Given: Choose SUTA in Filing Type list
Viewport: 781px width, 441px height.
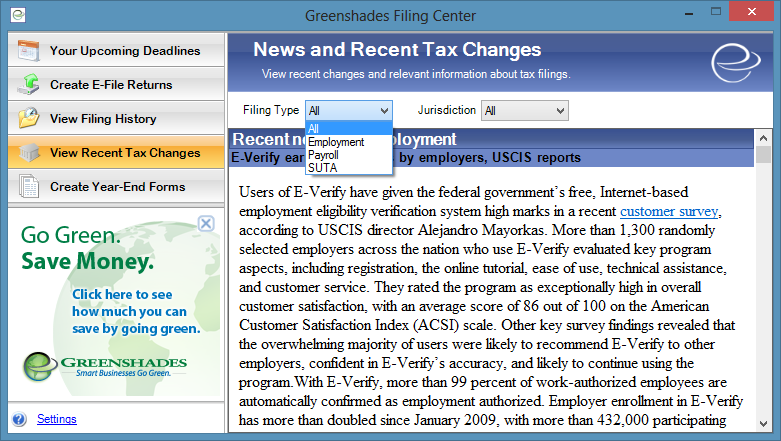Looking at the screenshot, I should pyautogui.click(x=349, y=168).
